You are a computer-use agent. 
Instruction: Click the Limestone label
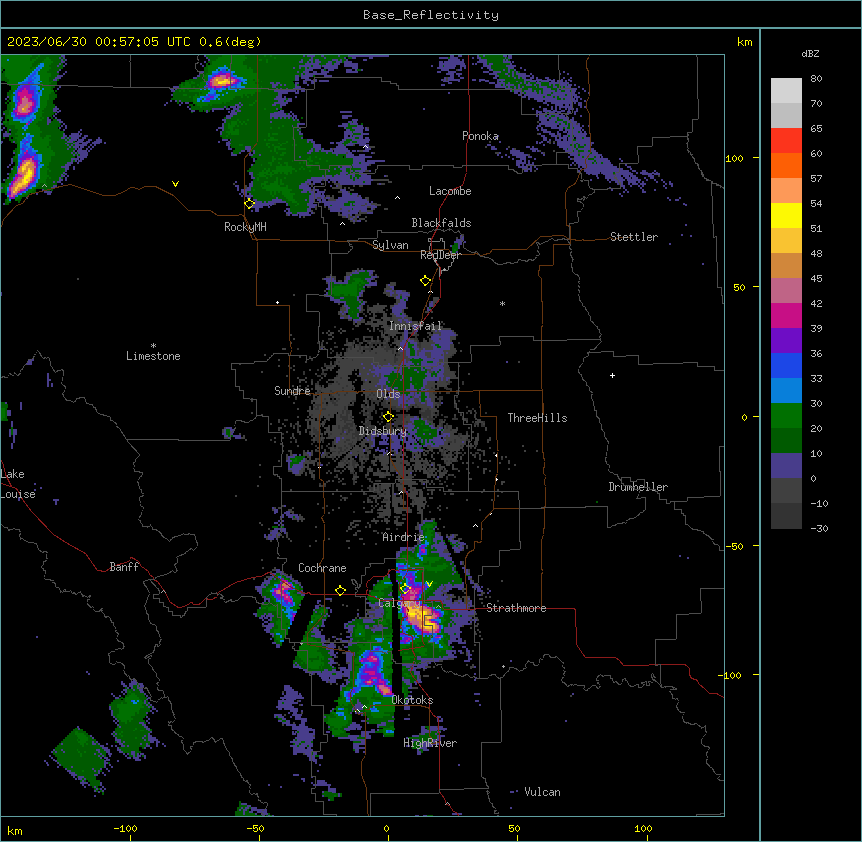pyautogui.click(x=153, y=356)
